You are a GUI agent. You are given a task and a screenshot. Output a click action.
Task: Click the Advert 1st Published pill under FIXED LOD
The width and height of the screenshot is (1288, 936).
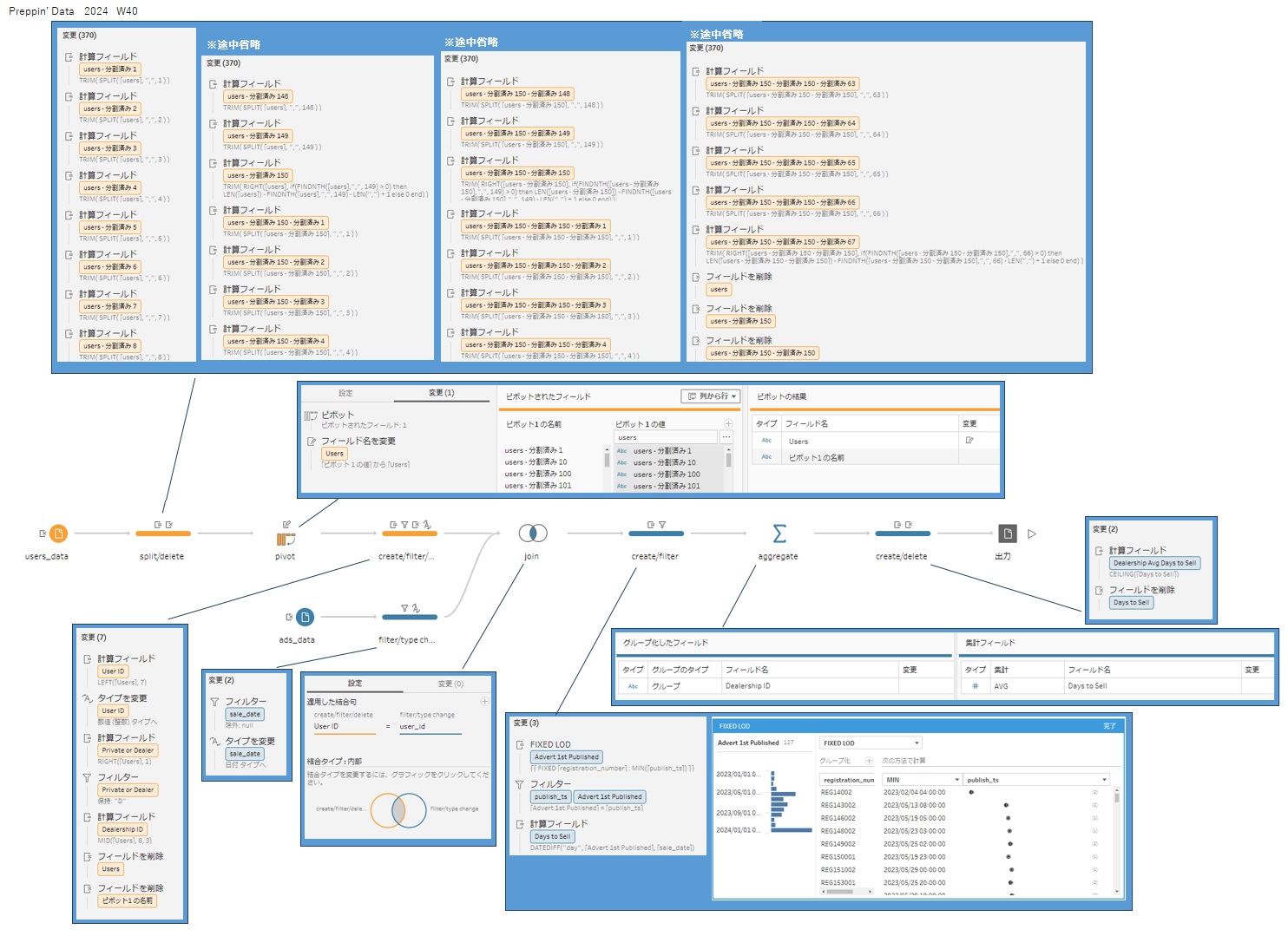[x=566, y=757]
